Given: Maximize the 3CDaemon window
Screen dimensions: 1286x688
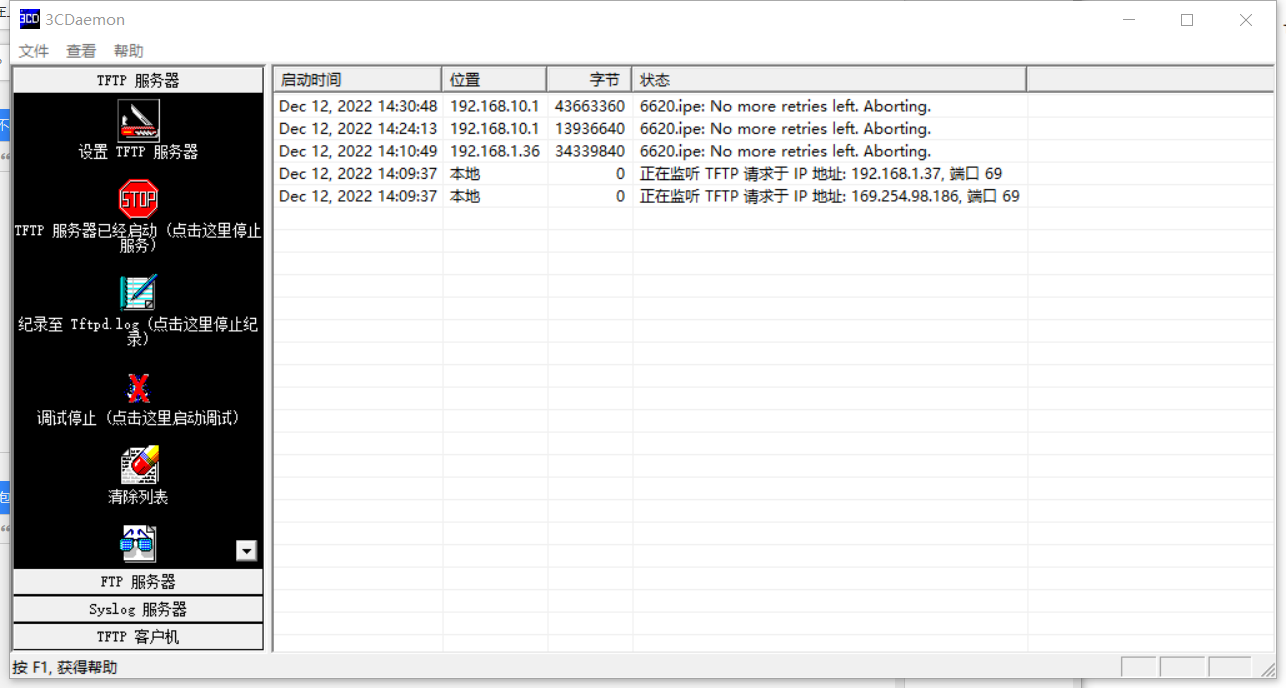Looking at the screenshot, I should (1187, 20).
